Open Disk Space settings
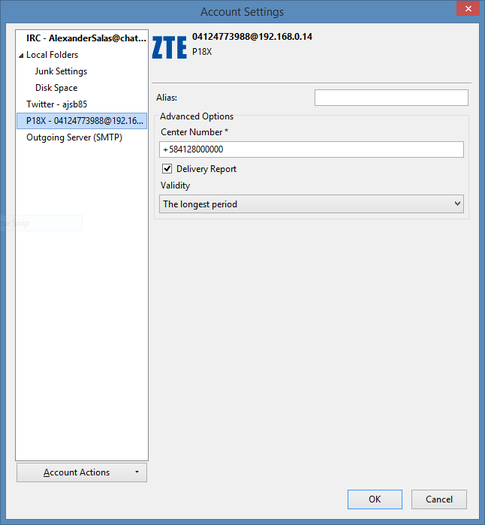 coord(56,88)
